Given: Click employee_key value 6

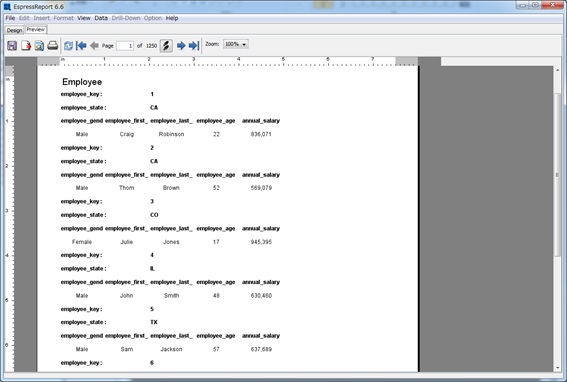Looking at the screenshot, I should [152, 362].
